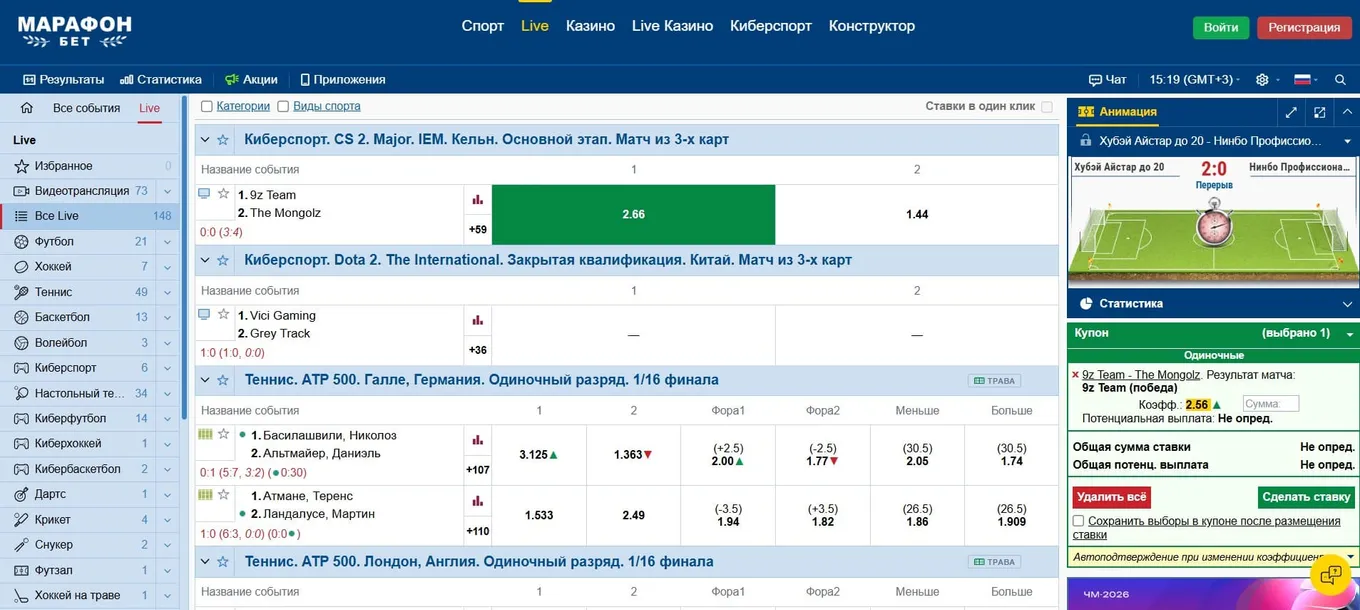
Task: Collapse the ATP 500 London category
Action: 205,562
